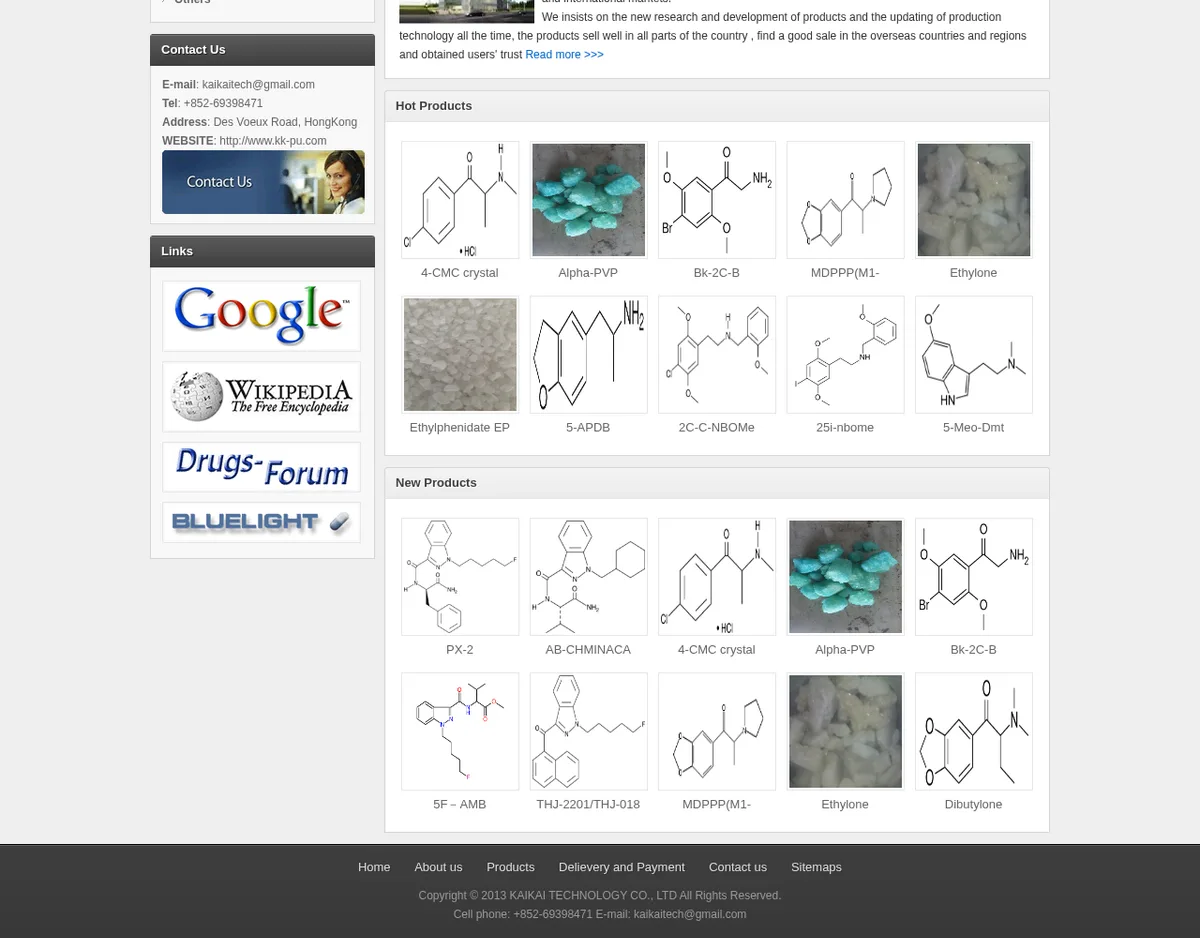This screenshot has width=1200, height=938.
Task: Open the 2C-C-NBOMe structure image
Action: click(717, 355)
